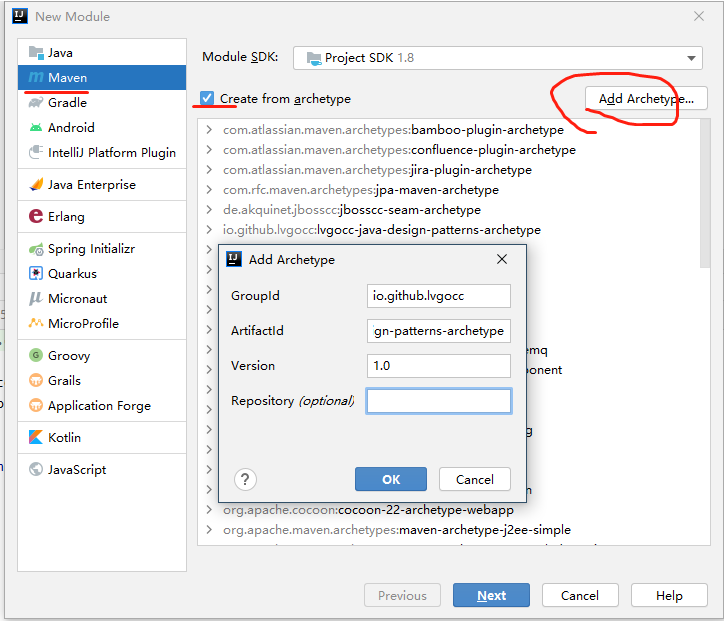This screenshot has width=724, height=621.
Task: Select the Application Forge icon
Action: pyautogui.click(x=36, y=405)
